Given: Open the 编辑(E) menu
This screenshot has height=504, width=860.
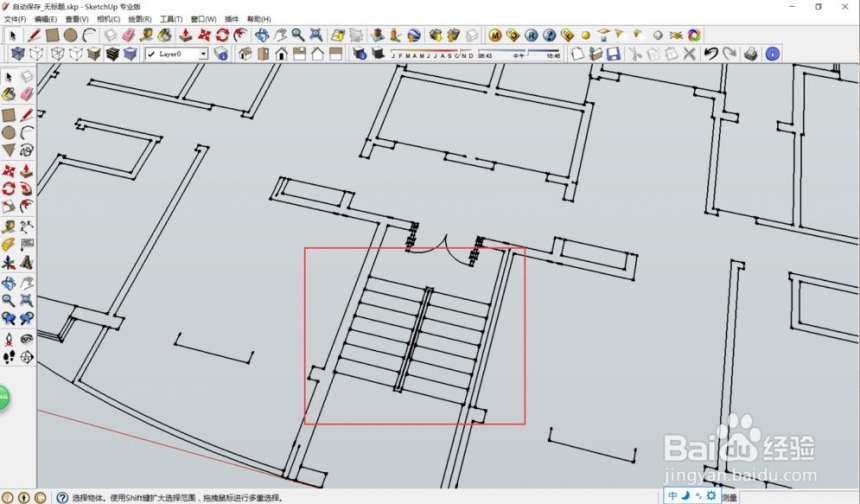Looking at the screenshot, I should [x=46, y=19].
